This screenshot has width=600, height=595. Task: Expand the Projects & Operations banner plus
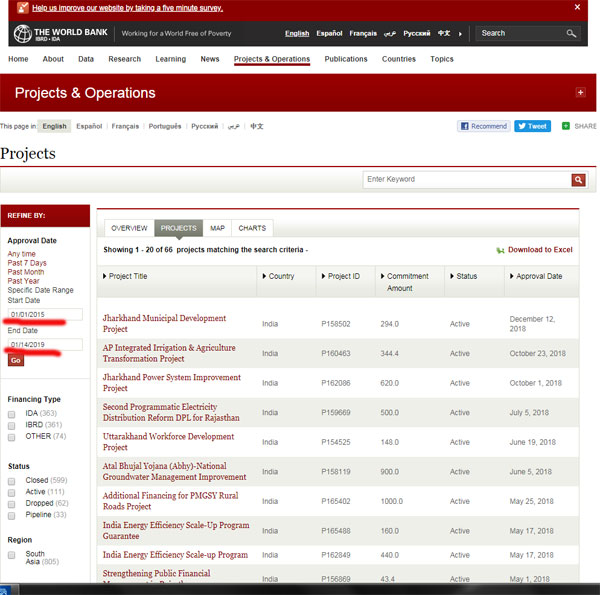coord(580,93)
